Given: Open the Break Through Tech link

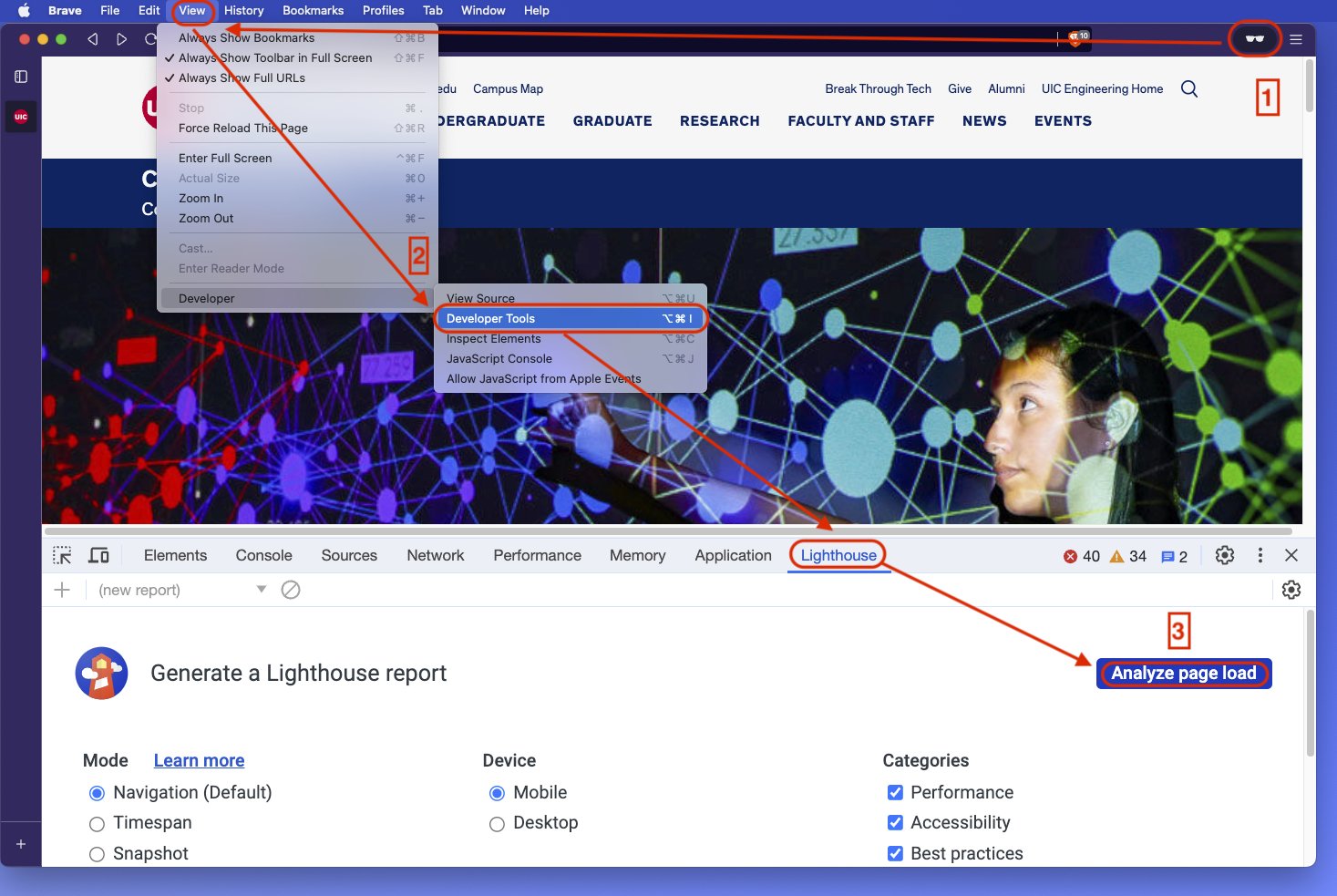Looking at the screenshot, I should (878, 88).
